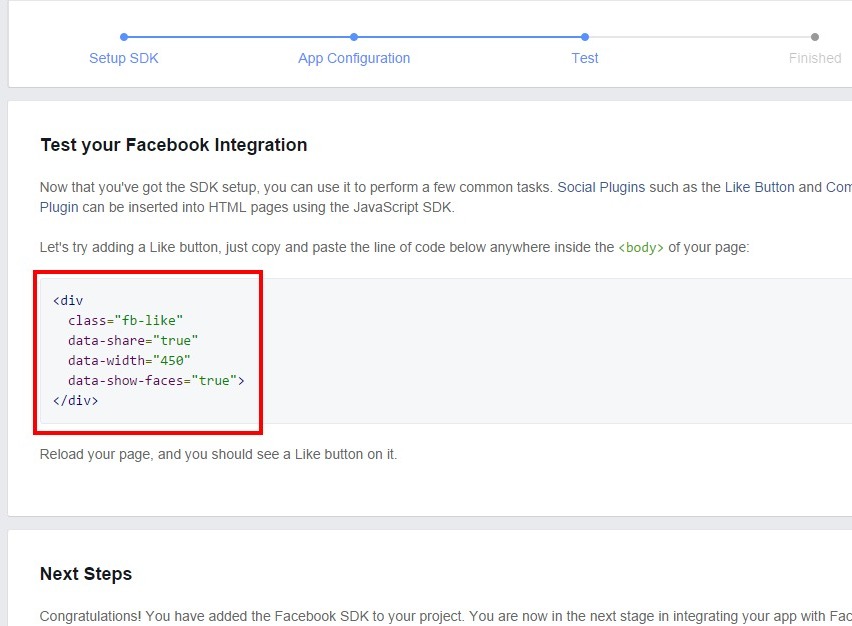The width and height of the screenshot is (852, 626).
Task: Open the App Configuration step
Action: 354,58
